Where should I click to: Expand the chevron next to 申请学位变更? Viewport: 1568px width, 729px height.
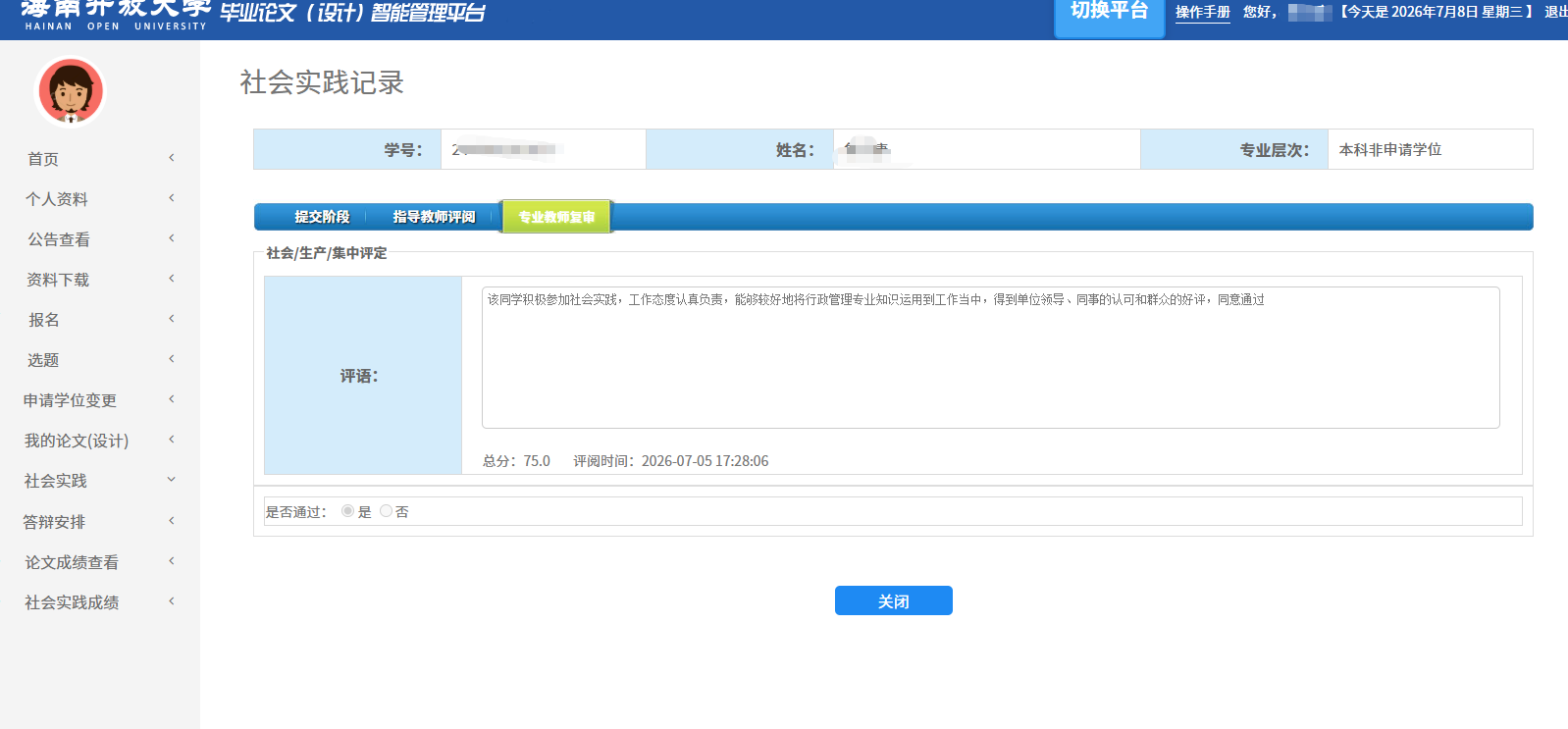tap(172, 399)
